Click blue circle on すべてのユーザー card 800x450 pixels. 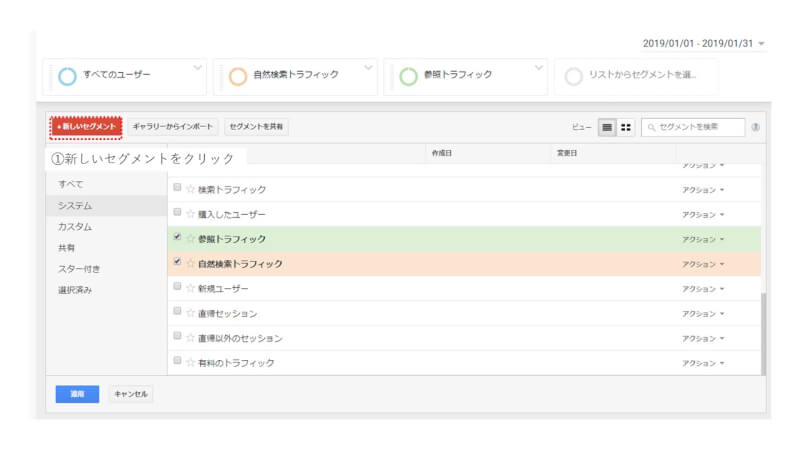tap(67, 77)
